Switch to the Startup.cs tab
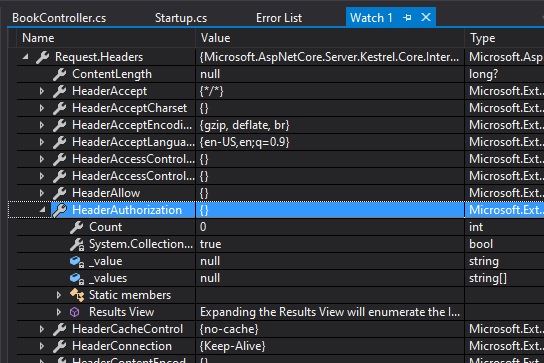The height and width of the screenshot is (363, 544). coord(181,18)
